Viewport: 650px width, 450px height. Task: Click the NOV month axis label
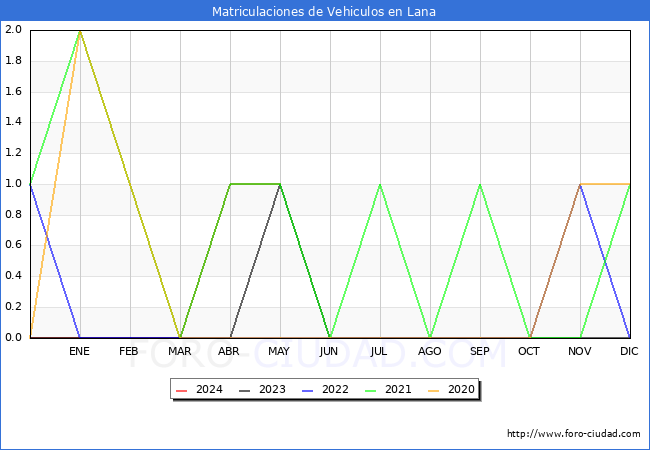pyautogui.click(x=580, y=351)
